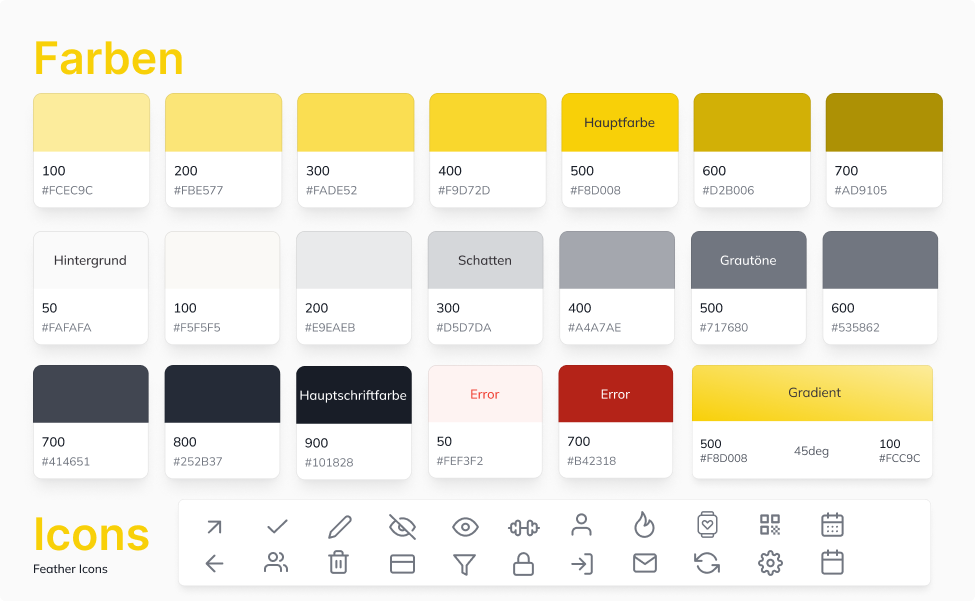The height and width of the screenshot is (601, 975).
Task: Click the refresh arrows icon
Action: 707,564
